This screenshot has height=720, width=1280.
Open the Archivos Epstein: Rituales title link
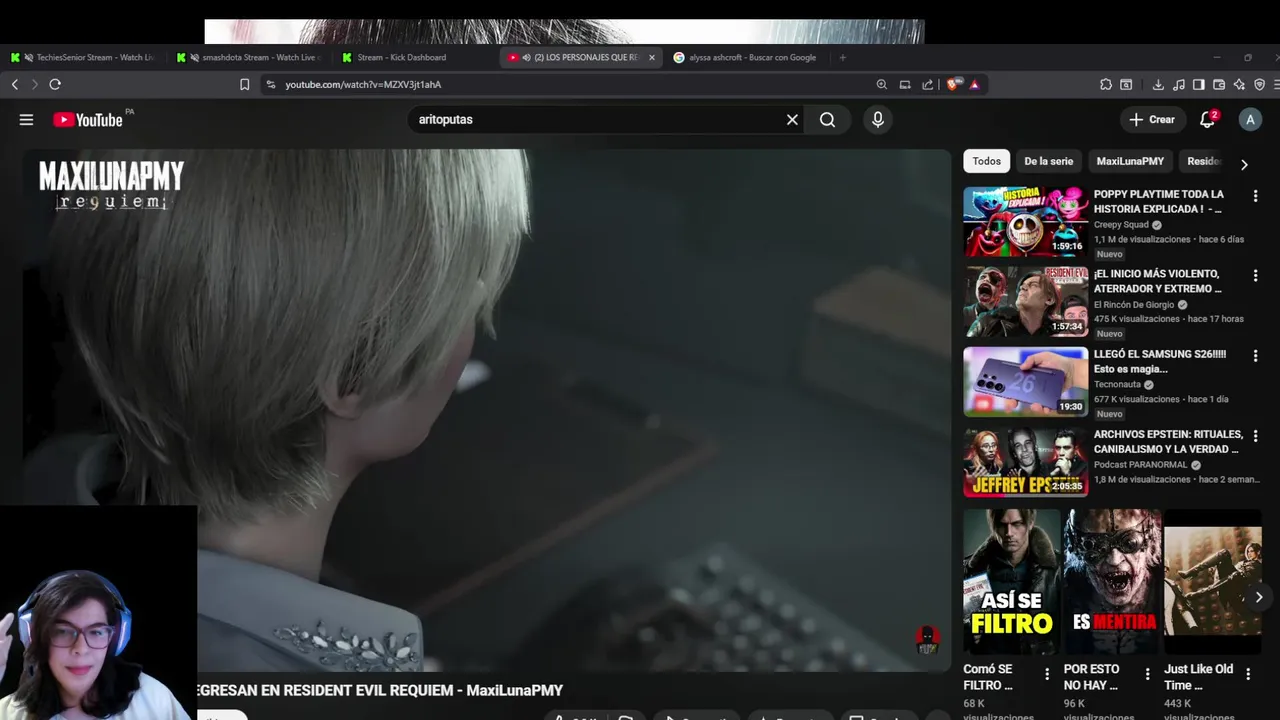pos(1168,442)
